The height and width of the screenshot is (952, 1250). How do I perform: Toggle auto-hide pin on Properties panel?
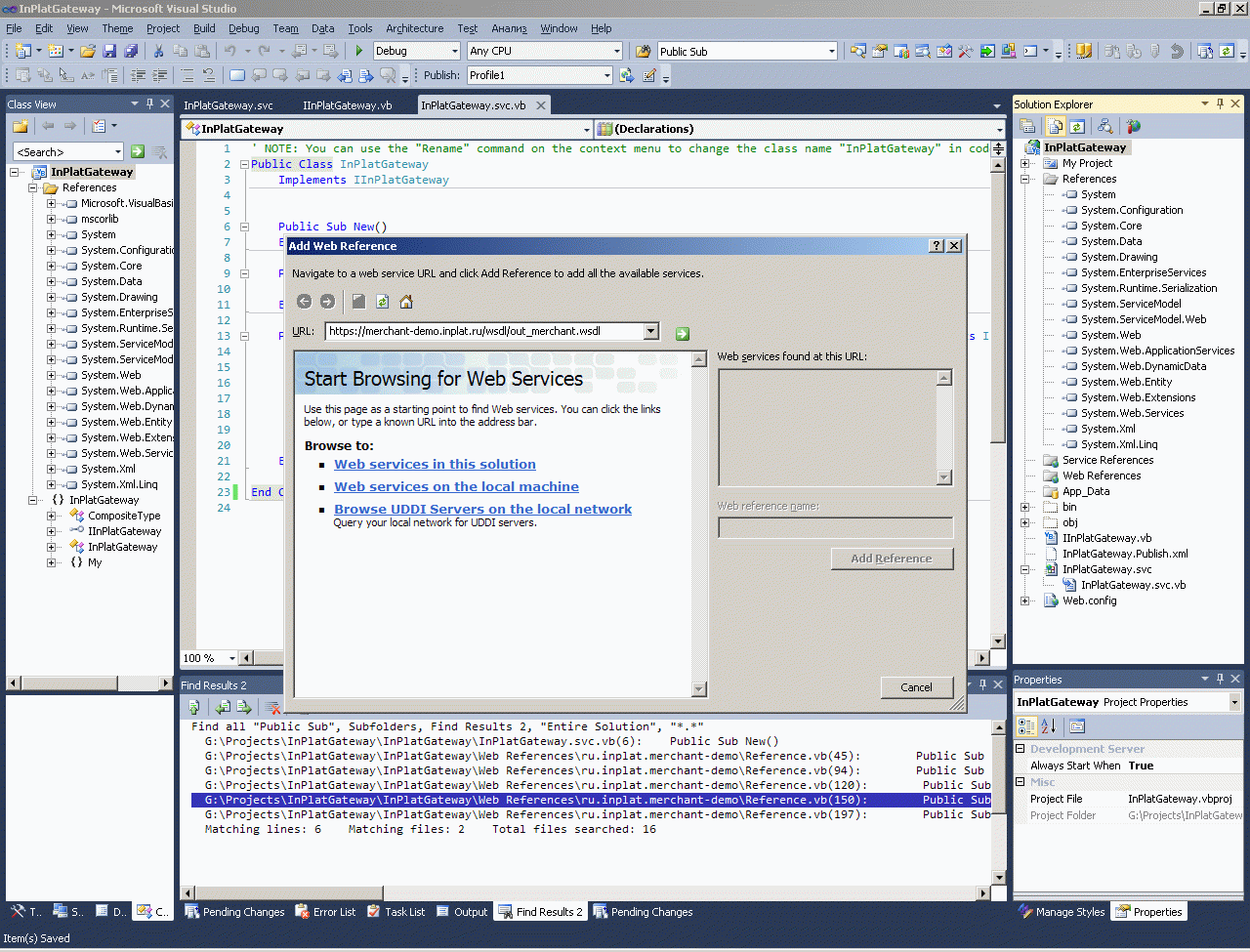[x=1220, y=679]
